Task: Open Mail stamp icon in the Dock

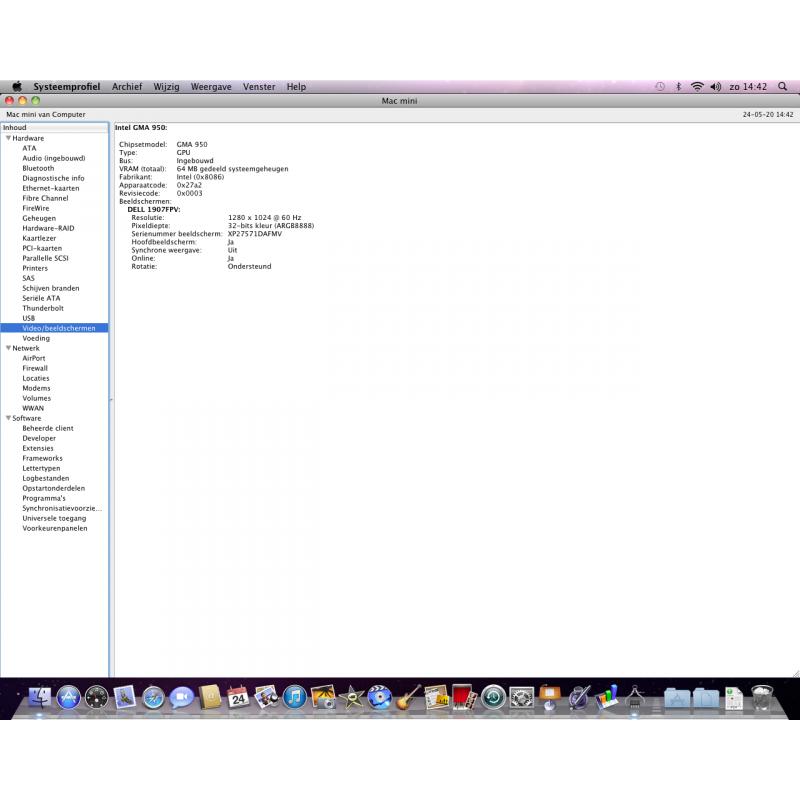Action: 124,697
